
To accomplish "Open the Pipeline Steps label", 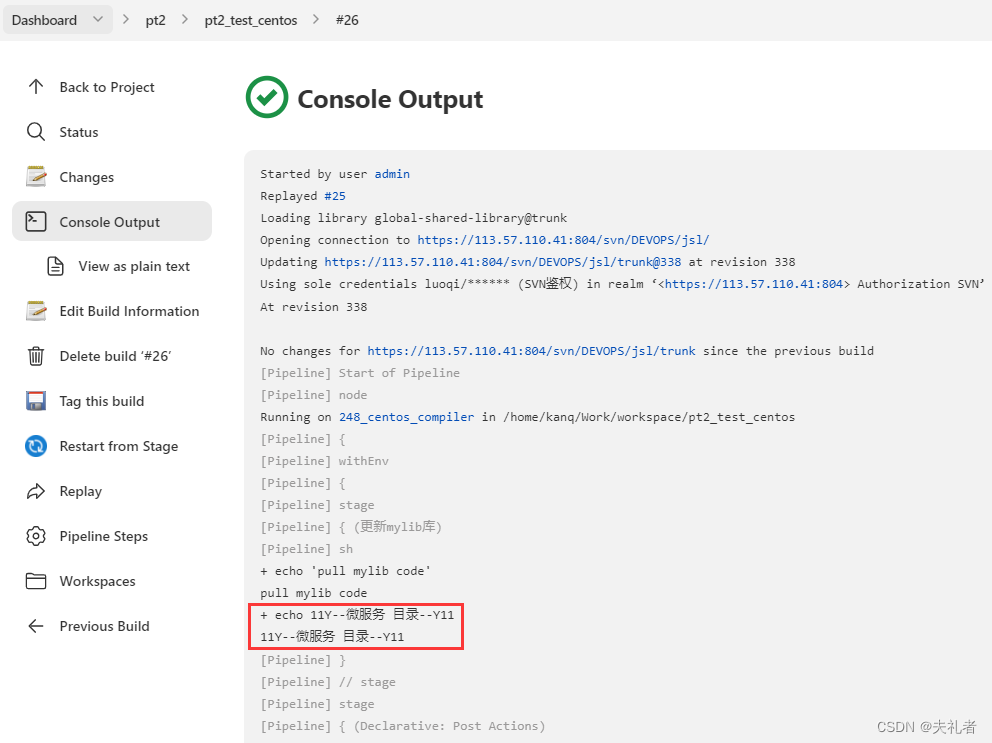I will tap(104, 536).
